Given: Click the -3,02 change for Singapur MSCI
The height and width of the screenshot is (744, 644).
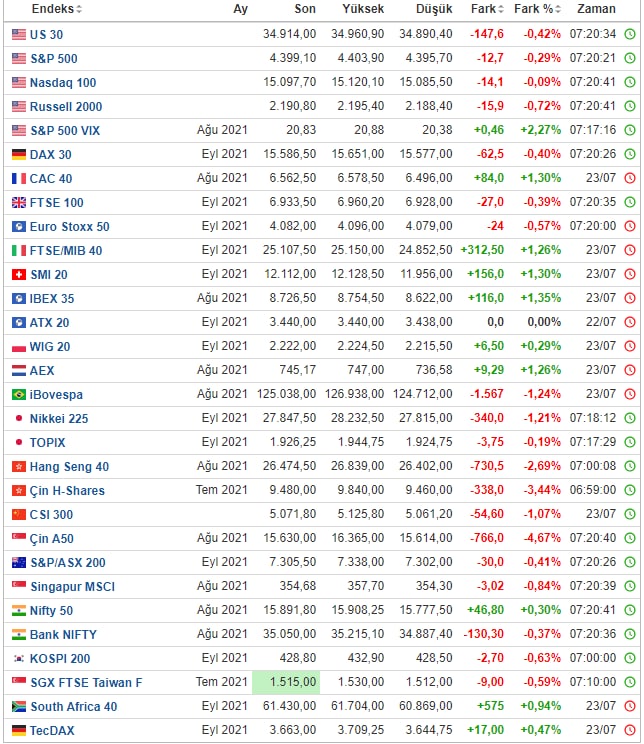Looking at the screenshot, I should pyautogui.click(x=490, y=586).
